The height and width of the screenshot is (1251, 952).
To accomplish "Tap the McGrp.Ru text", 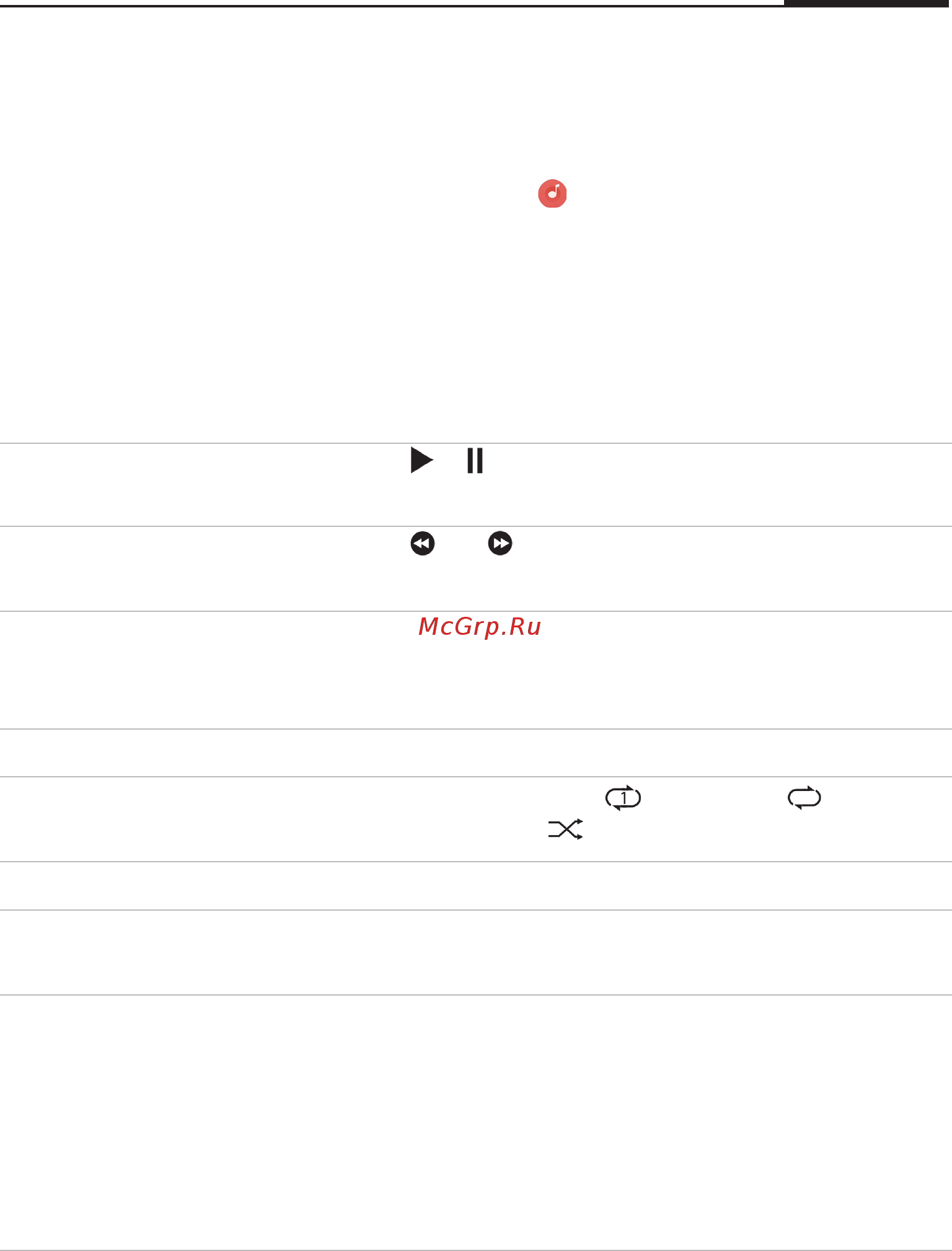I will pos(480,627).
